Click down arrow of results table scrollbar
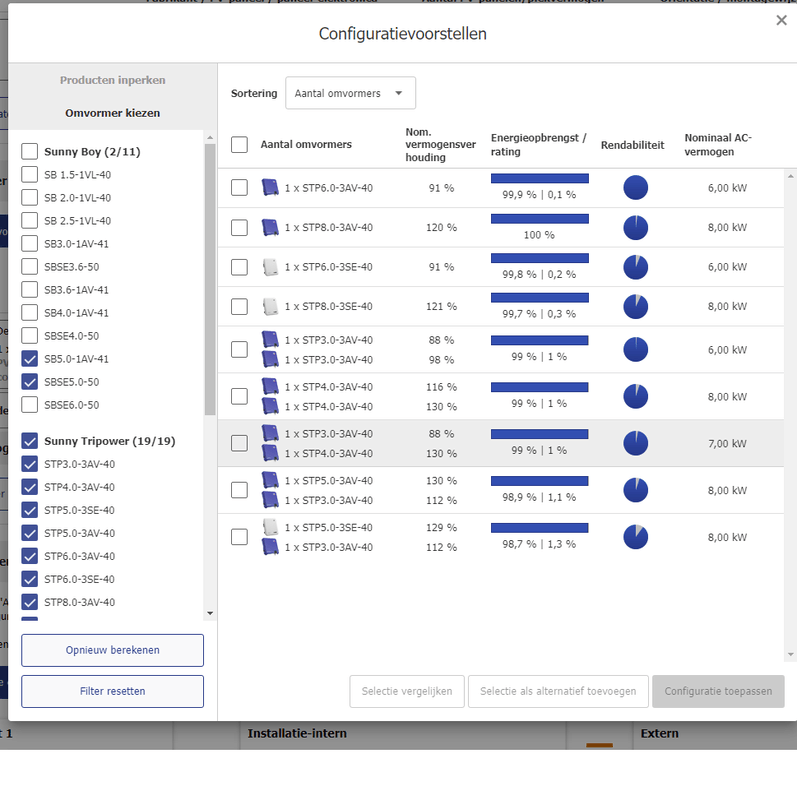 pos(790,655)
